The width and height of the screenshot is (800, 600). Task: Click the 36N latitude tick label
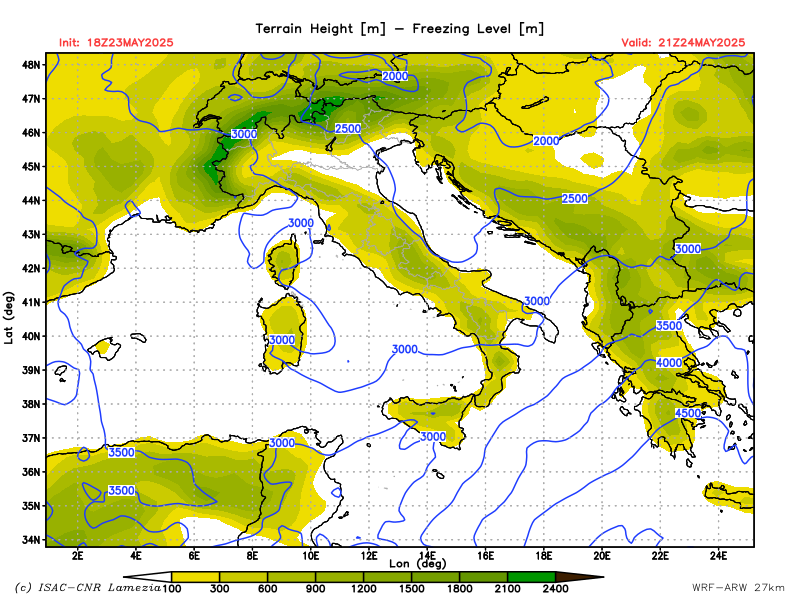coord(32,472)
